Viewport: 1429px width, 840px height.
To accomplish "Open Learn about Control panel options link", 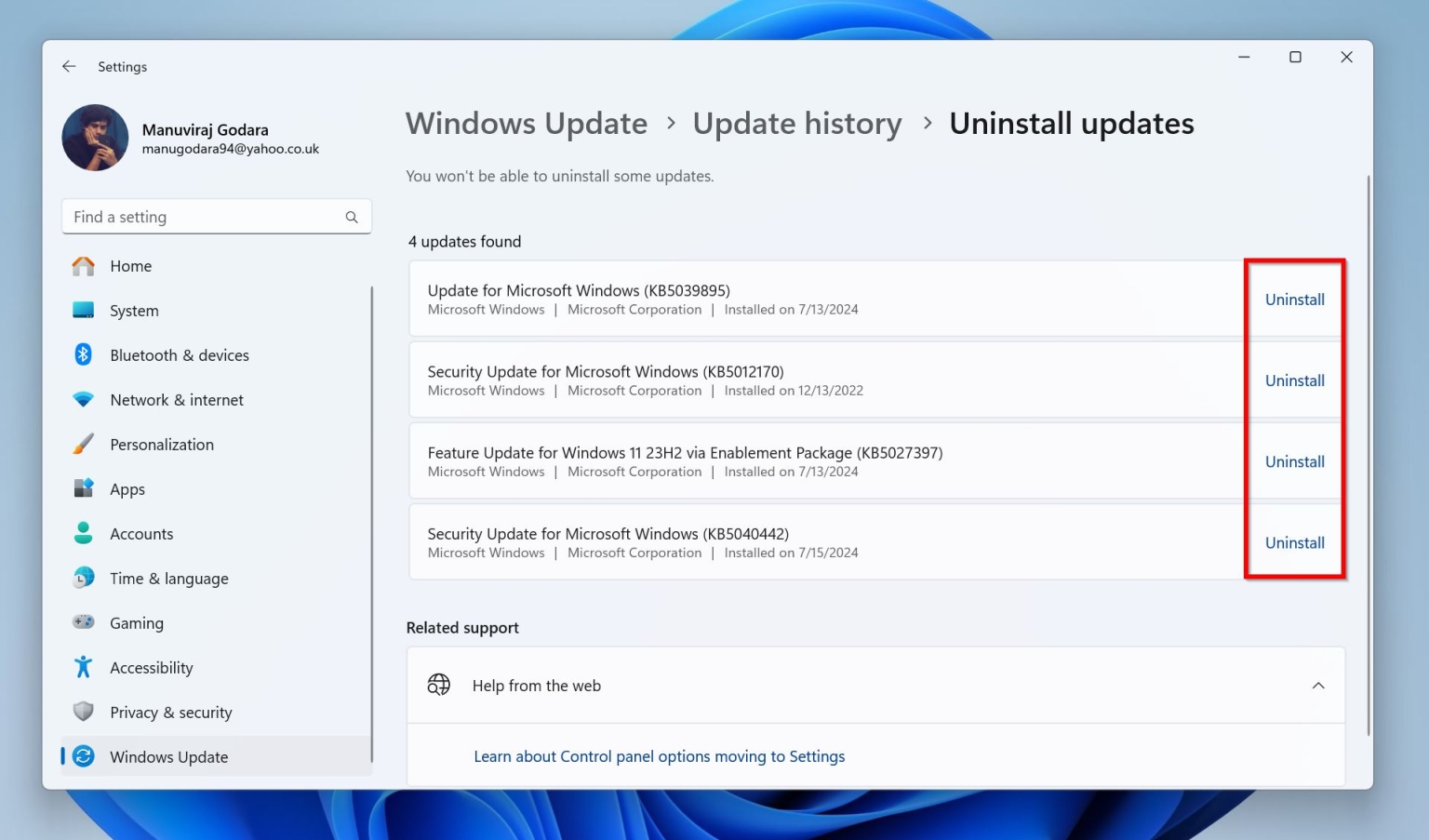I will (x=659, y=756).
